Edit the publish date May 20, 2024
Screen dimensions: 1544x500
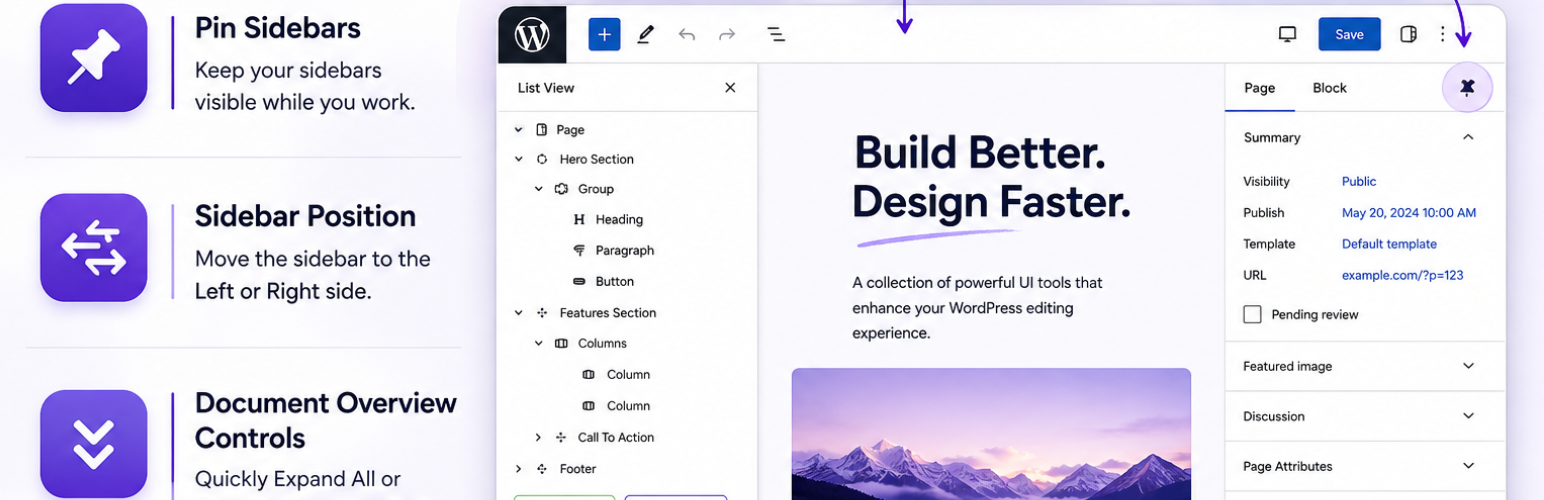tap(1409, 213)
